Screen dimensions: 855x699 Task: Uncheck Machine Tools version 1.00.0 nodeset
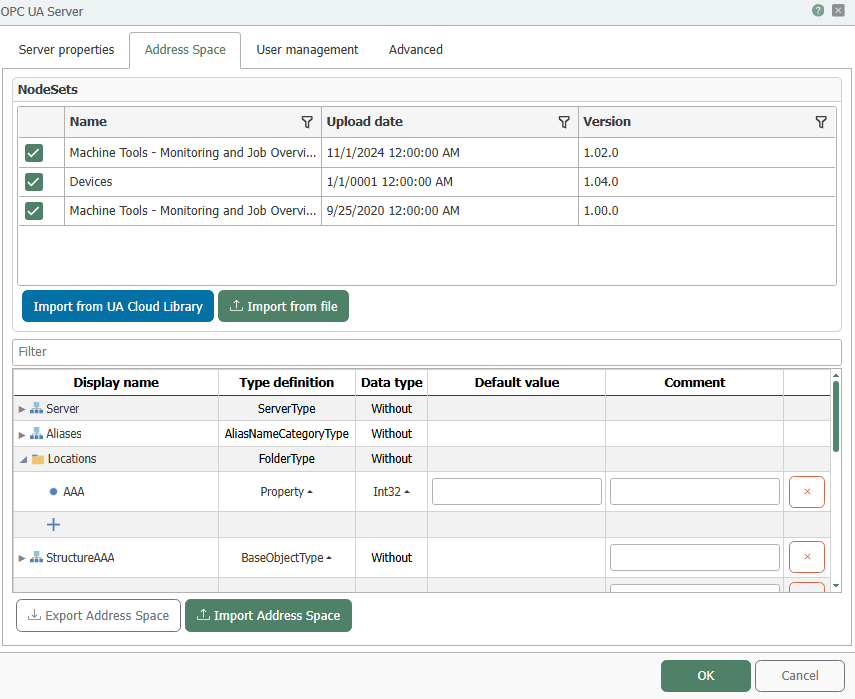point(34,210)
